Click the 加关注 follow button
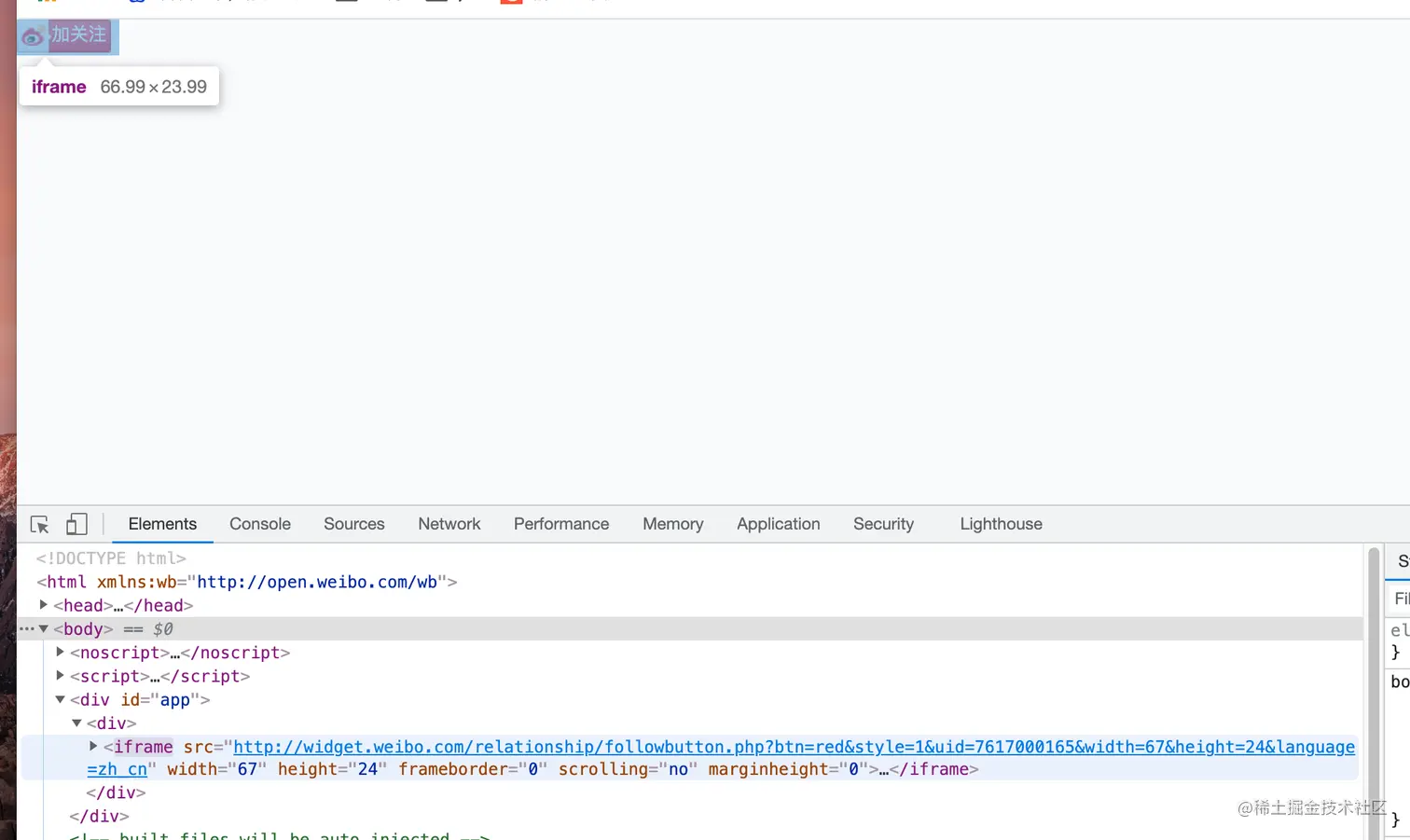Viewport: 1410px width, 840px height. 78,35
